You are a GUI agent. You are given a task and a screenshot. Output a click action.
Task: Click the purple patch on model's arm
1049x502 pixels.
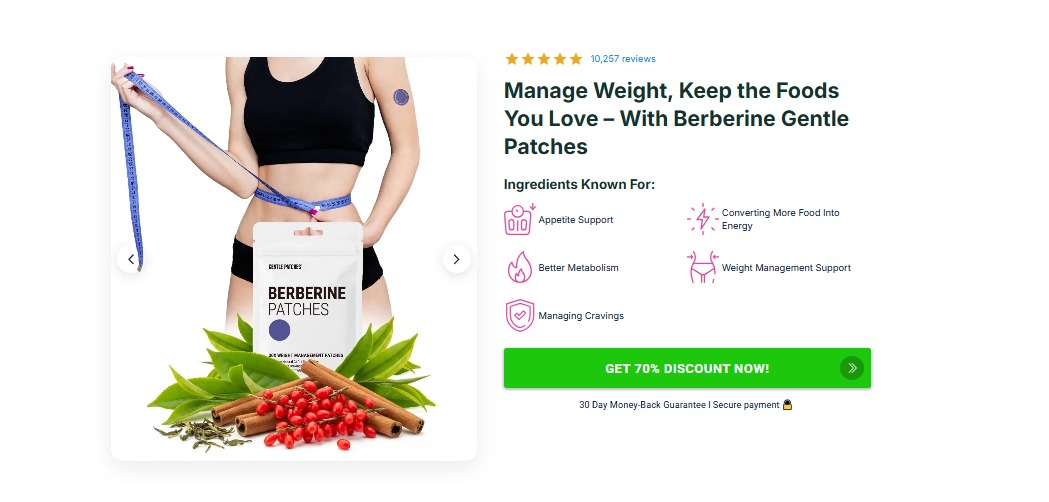(x=401, y=97)
